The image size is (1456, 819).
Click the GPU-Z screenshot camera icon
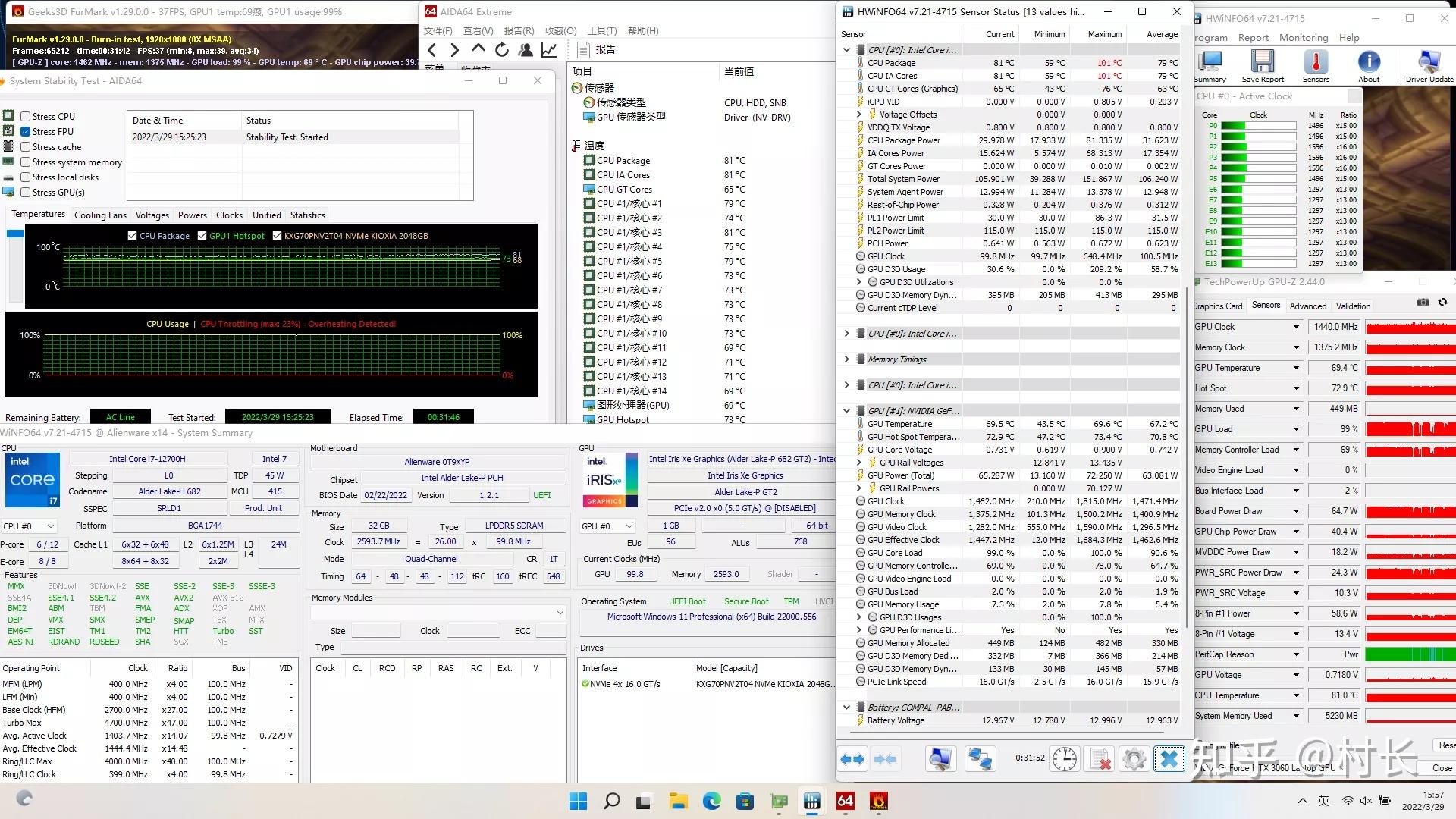[x=1423, y=302]
